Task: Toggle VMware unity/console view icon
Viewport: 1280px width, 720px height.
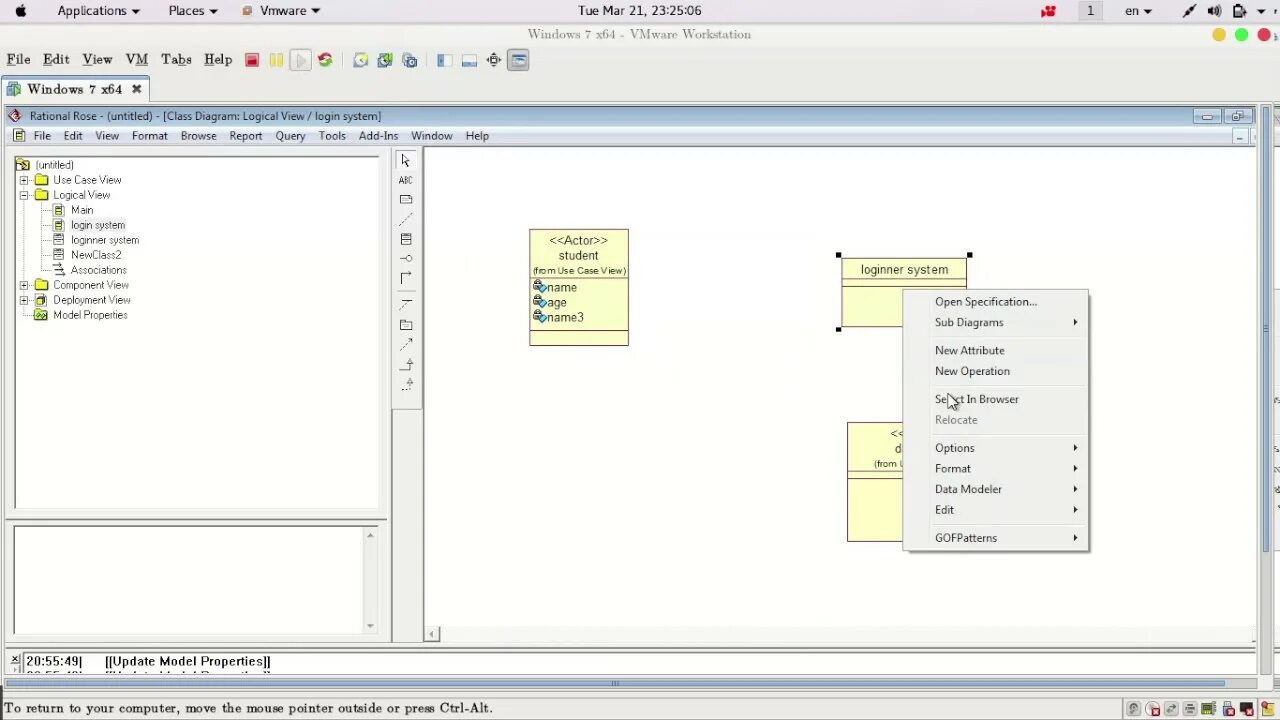Action: pyautogui.click(x=518, y=60)
